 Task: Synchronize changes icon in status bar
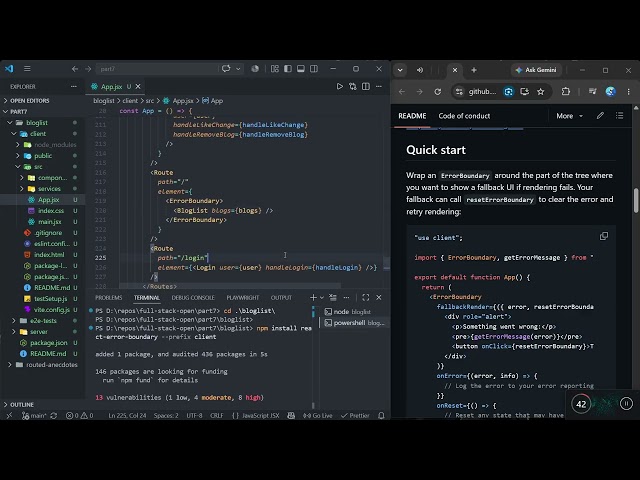point(53,416)
